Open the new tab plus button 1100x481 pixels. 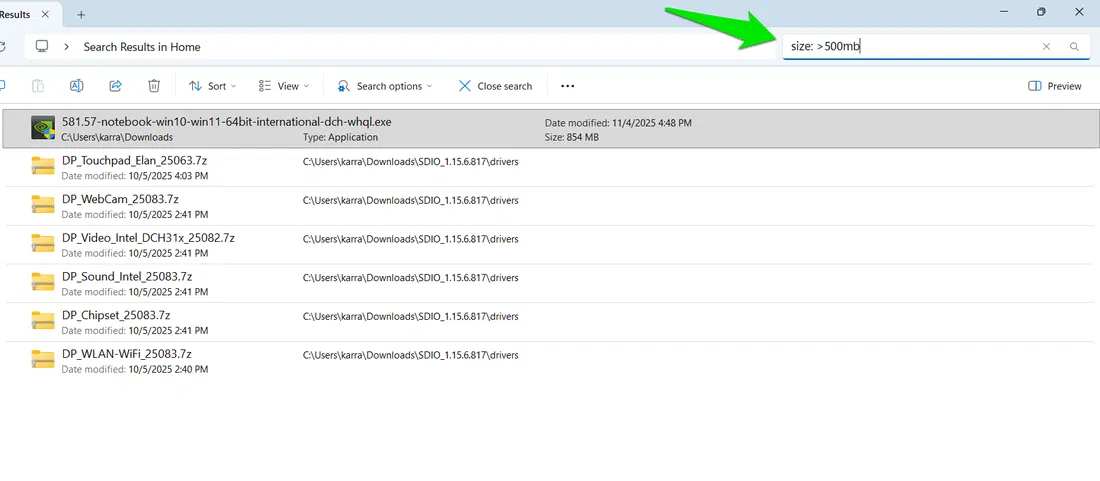tap(81, 14)
